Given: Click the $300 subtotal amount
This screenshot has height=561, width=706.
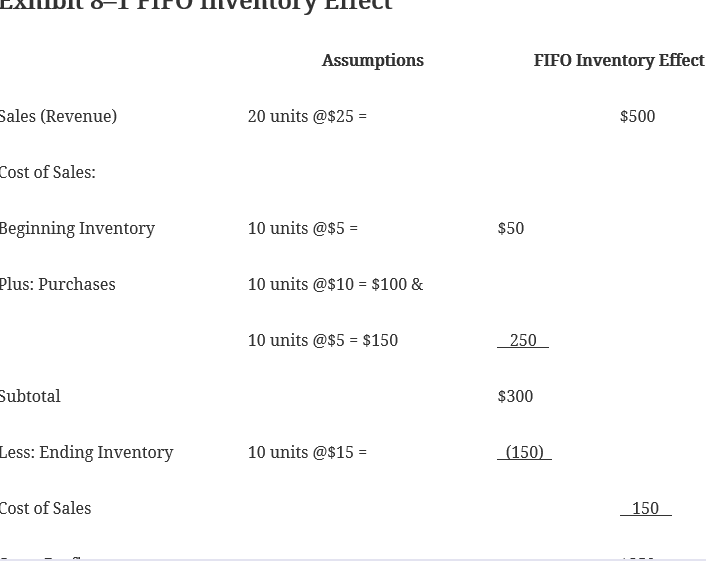Looking at the screenshot, I should pos(516,396).
